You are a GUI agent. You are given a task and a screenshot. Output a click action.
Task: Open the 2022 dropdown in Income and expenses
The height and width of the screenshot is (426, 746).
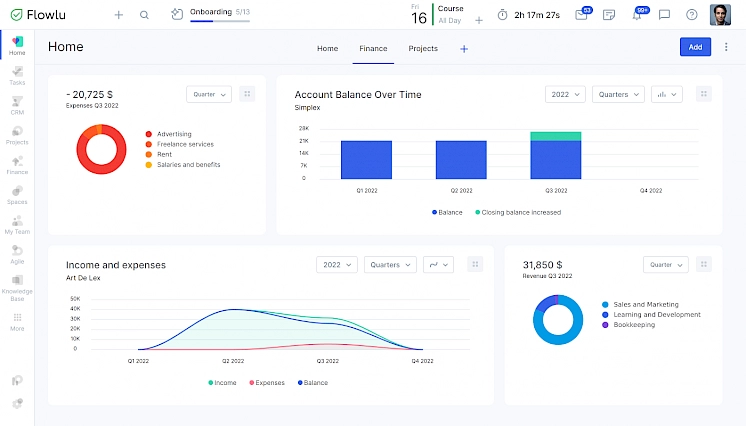coord(337,265)
